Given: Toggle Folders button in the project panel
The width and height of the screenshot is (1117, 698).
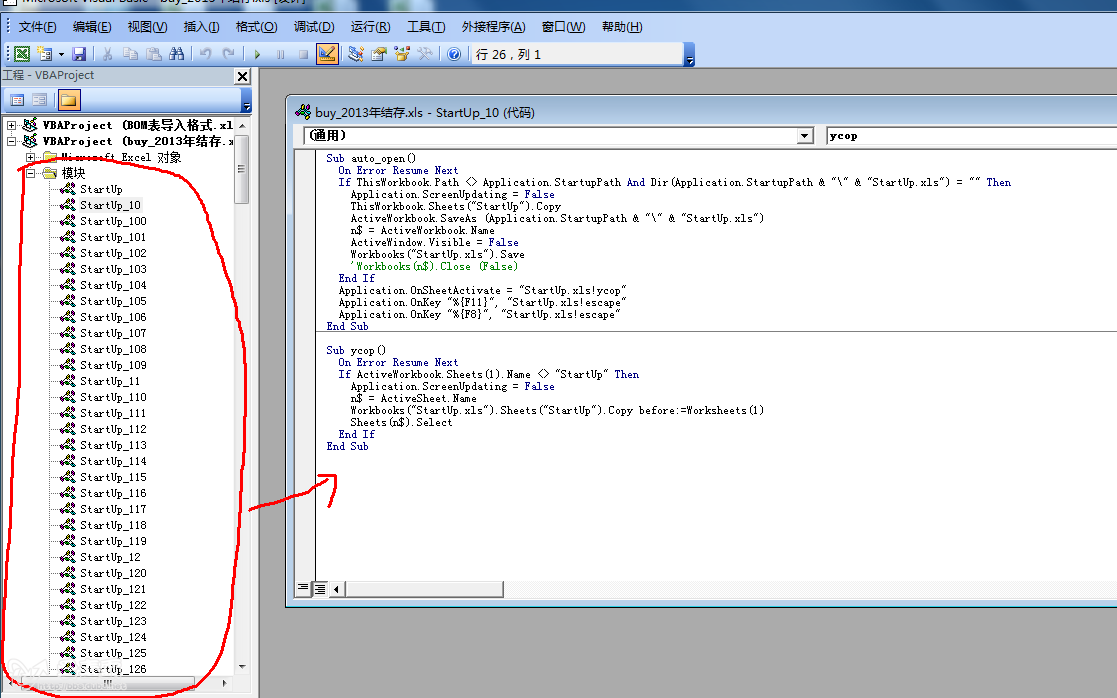Looking at the screenshot, I should point(69,100).
